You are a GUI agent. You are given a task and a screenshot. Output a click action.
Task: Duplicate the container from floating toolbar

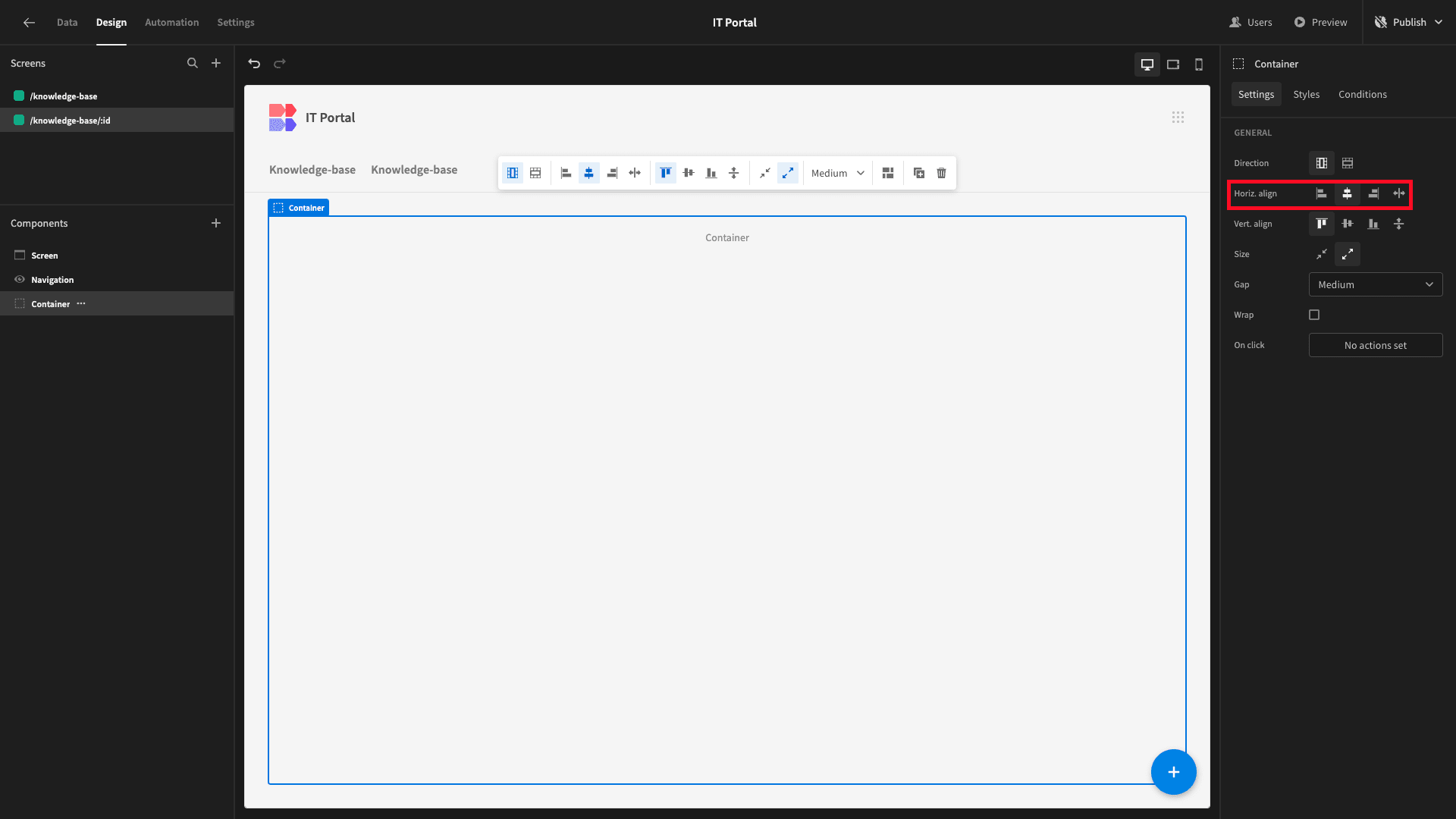coord(919,173)
